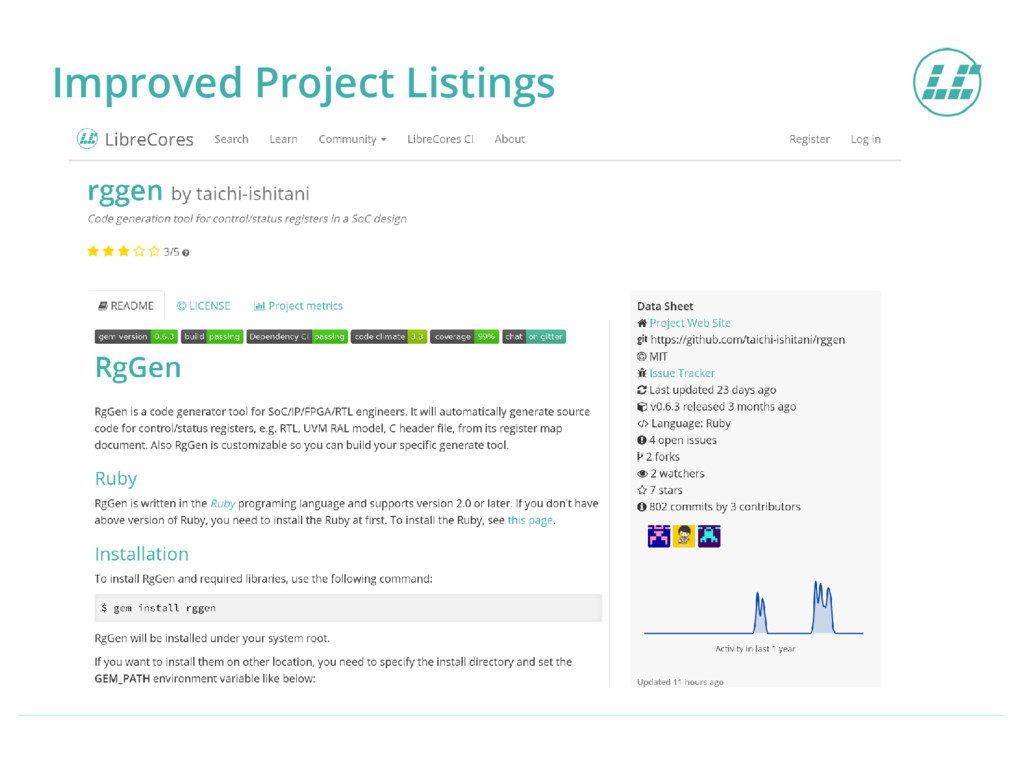This screenshot has height=768, width=1024.
Task: Open the Project Web Site link
Action: [690, 323]
